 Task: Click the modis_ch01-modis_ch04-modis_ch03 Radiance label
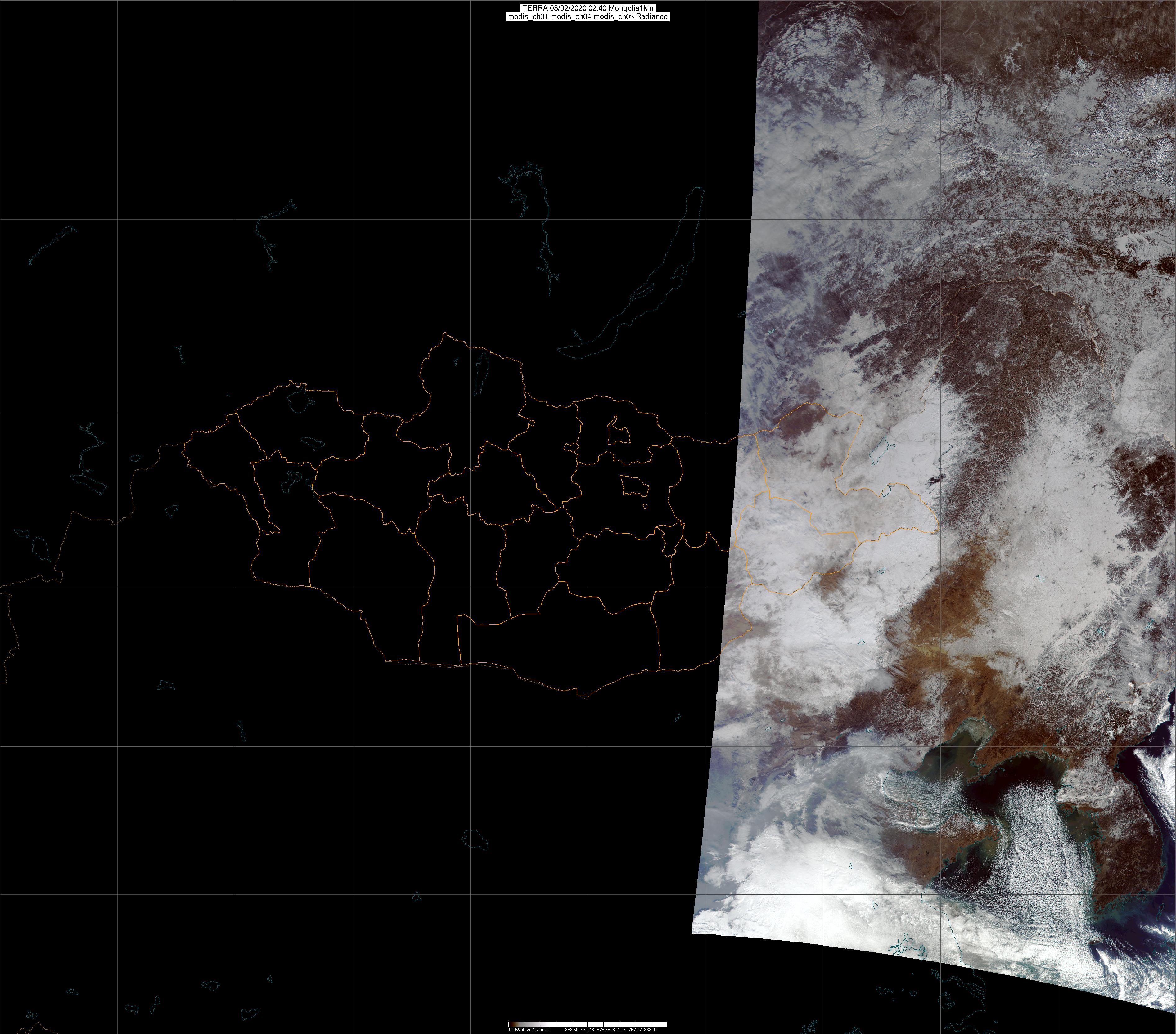(588, 17)
